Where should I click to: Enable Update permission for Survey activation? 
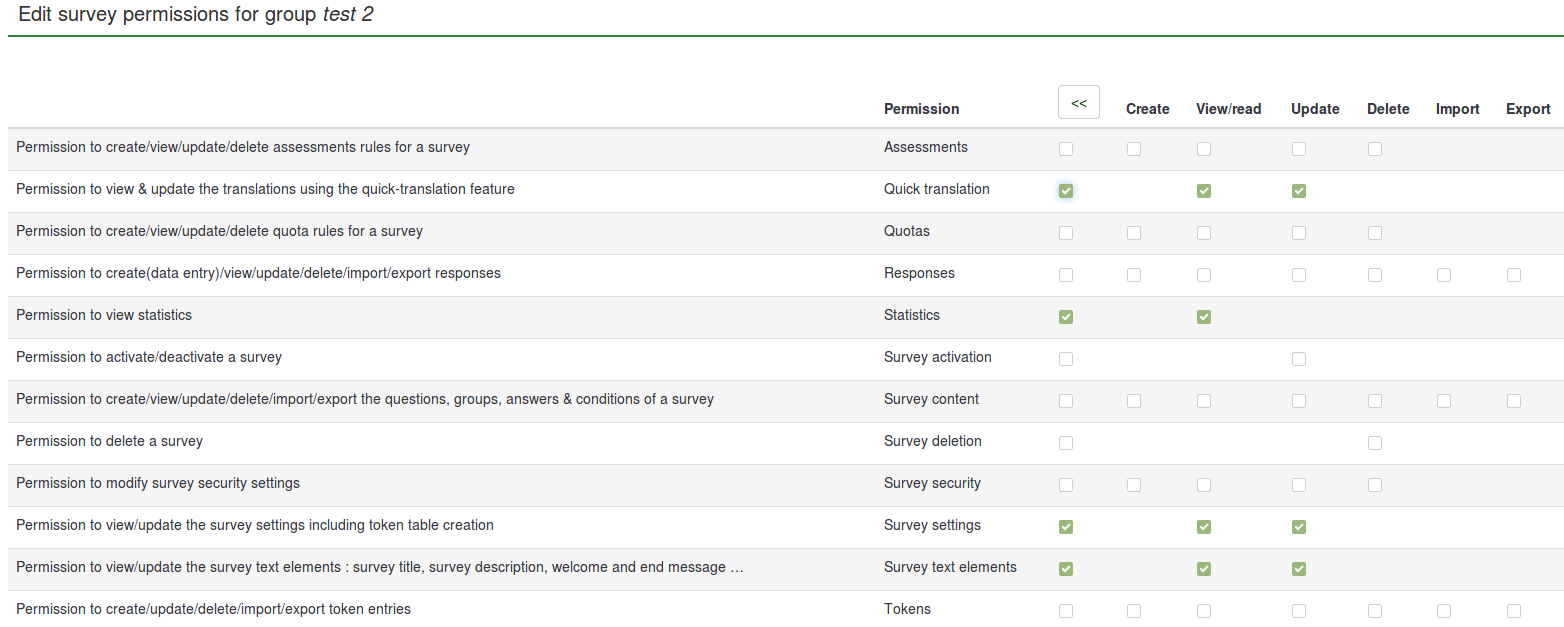pos(1298,359)
